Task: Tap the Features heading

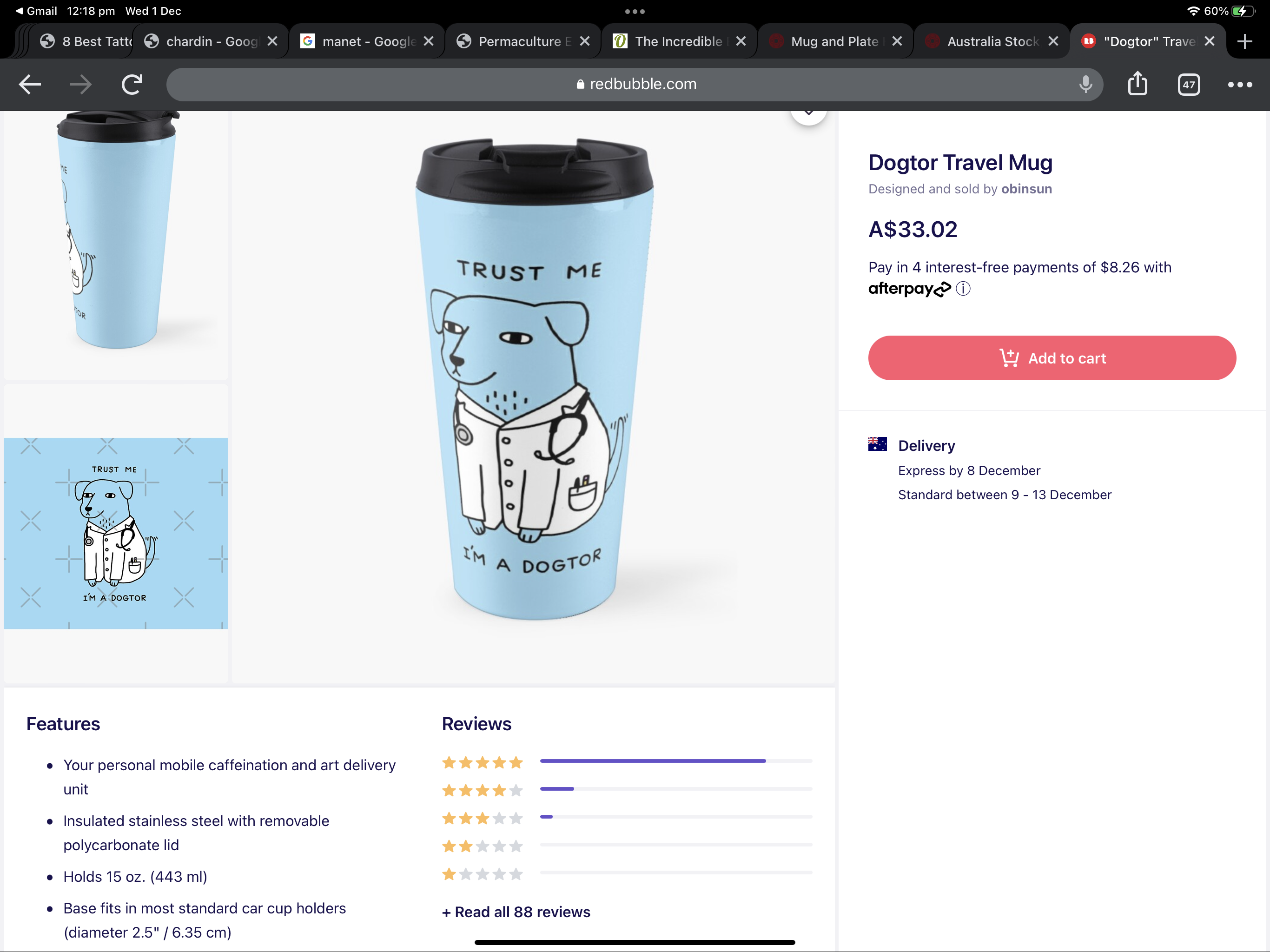Action: coord(63,724)
